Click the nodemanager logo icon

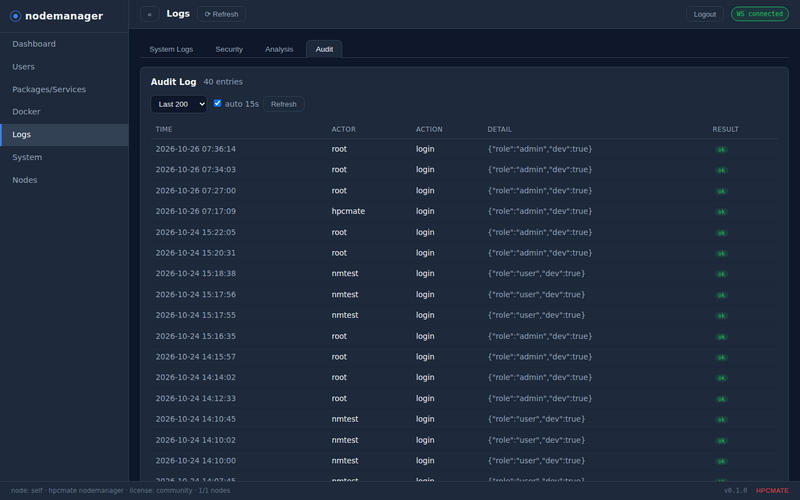click(15, 16)
